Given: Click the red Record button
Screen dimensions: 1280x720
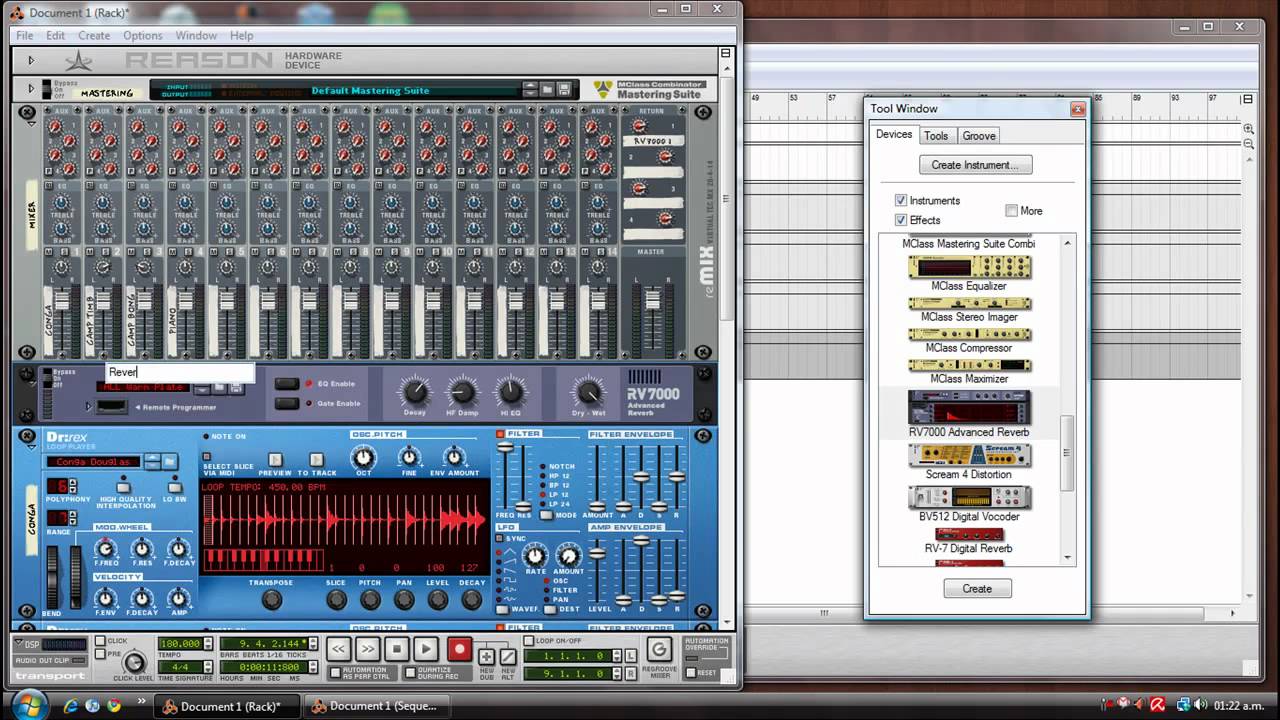Looking at the screenshot, I should click(459, 649).
